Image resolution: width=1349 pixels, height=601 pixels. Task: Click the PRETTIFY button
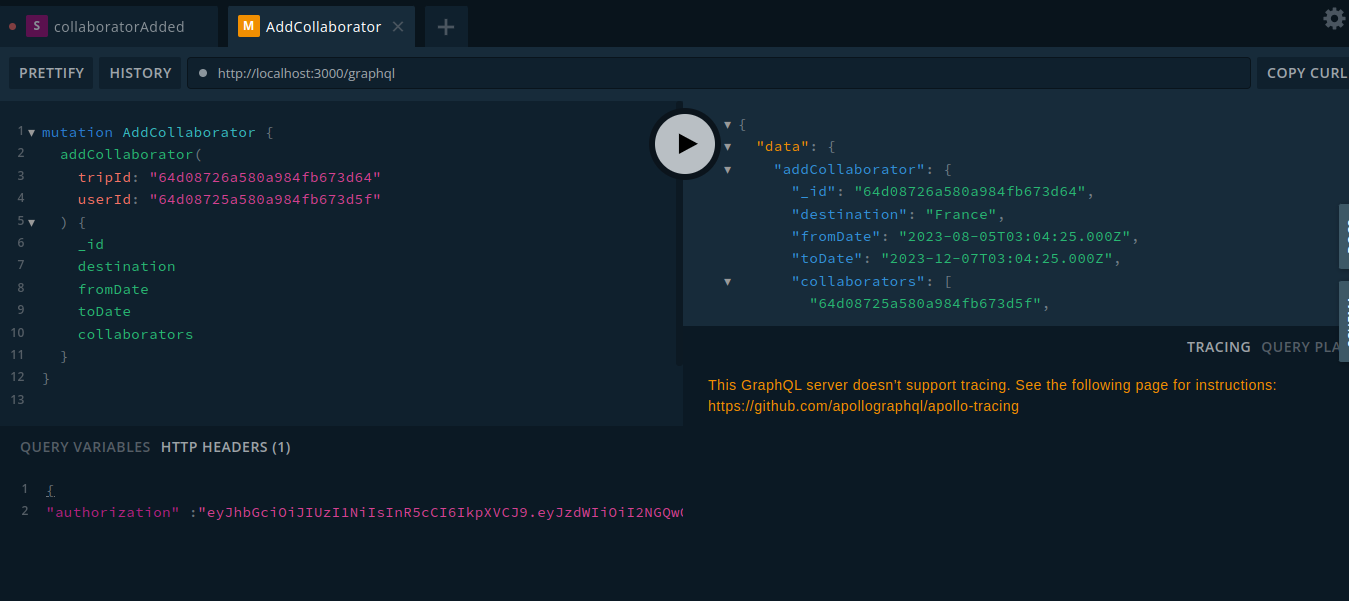51,73
